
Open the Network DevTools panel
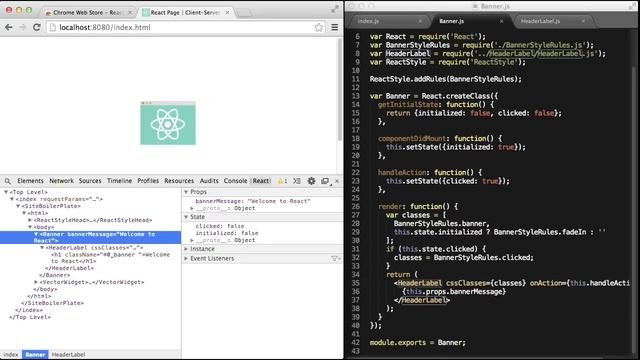tap(61, 181)
